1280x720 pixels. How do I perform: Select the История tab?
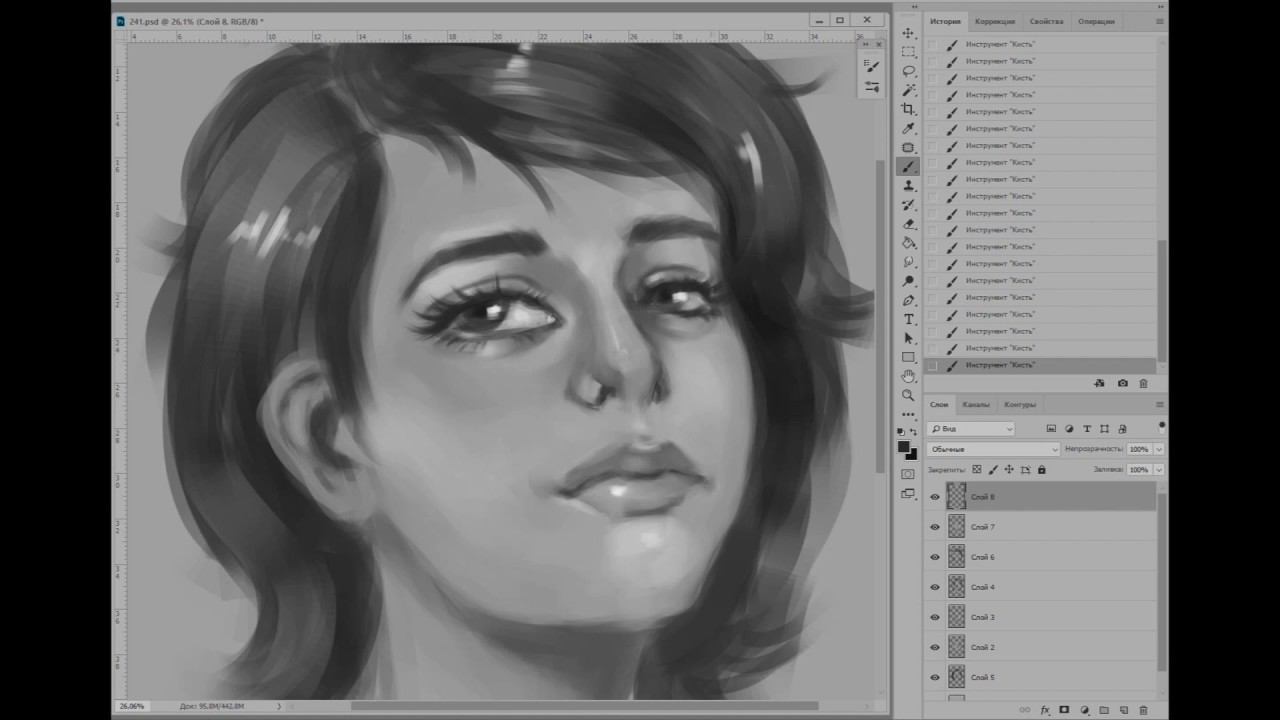tap(945, 21)
